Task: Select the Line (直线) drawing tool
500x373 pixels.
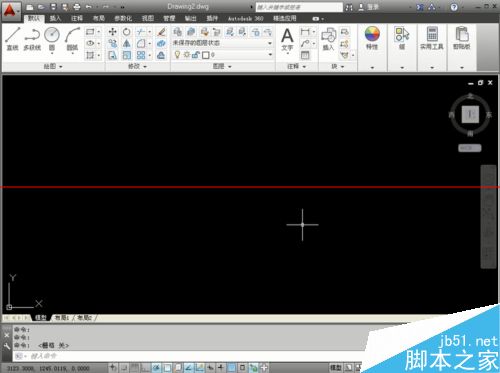Action: 13,39
